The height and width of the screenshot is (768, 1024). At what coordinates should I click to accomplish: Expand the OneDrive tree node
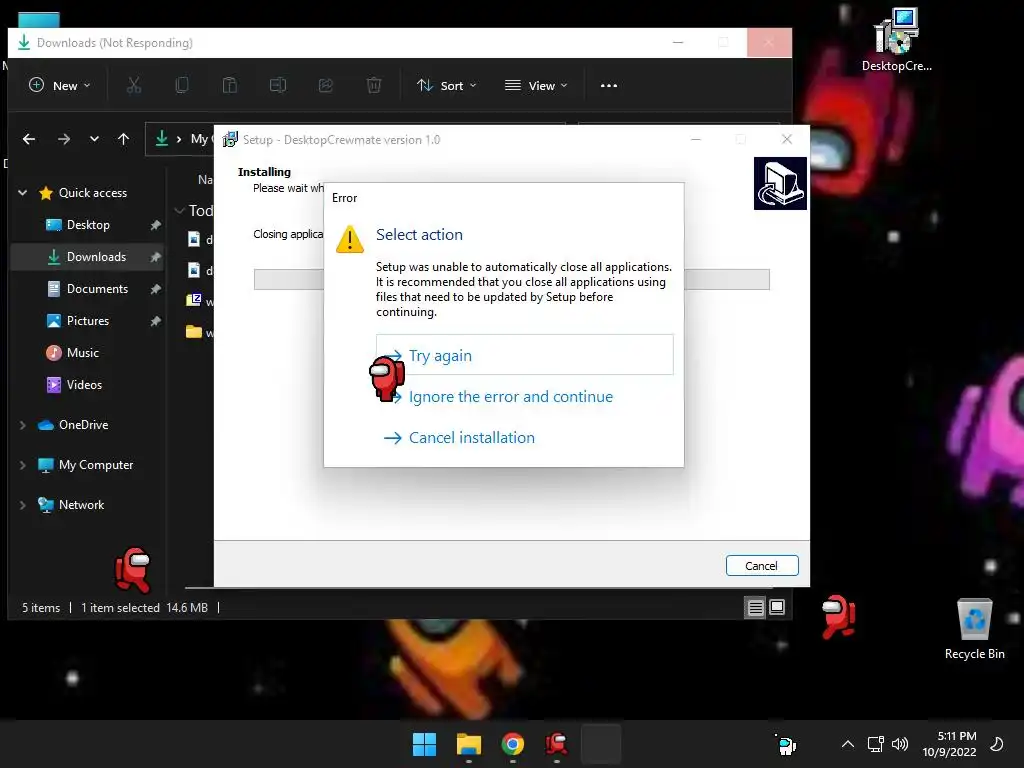(x=23, y=424)
